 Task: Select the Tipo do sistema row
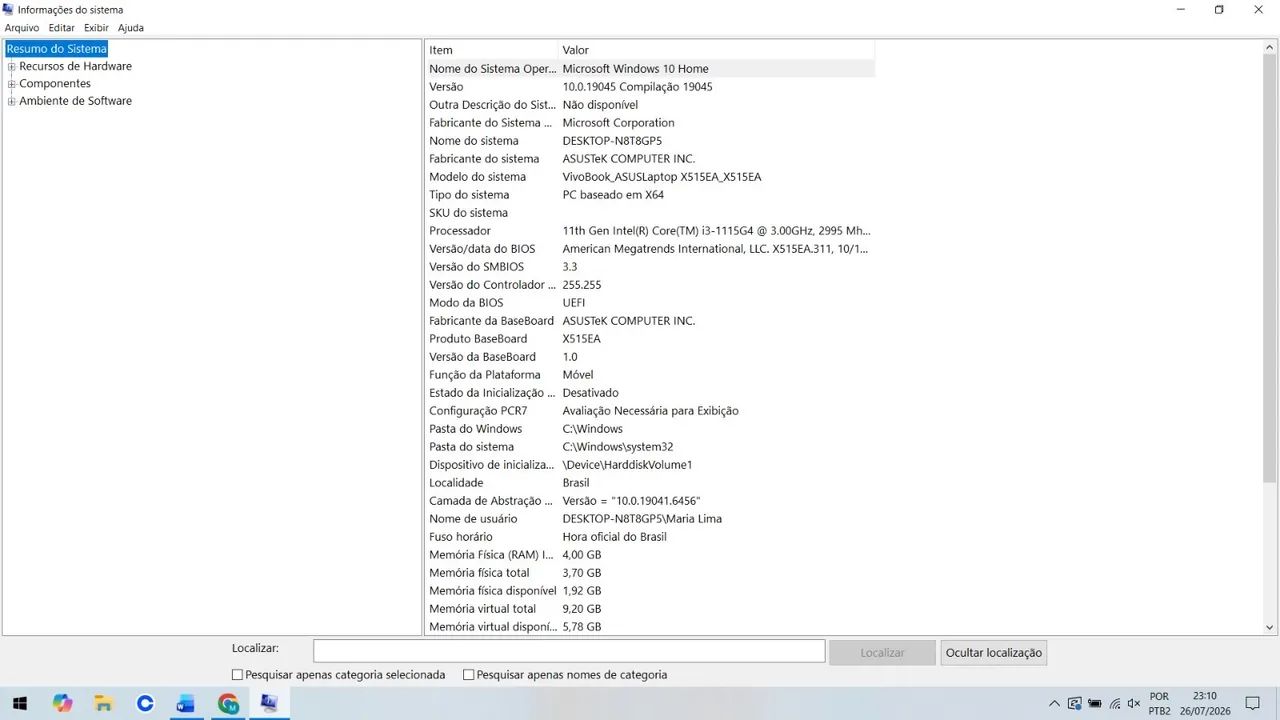650,195
